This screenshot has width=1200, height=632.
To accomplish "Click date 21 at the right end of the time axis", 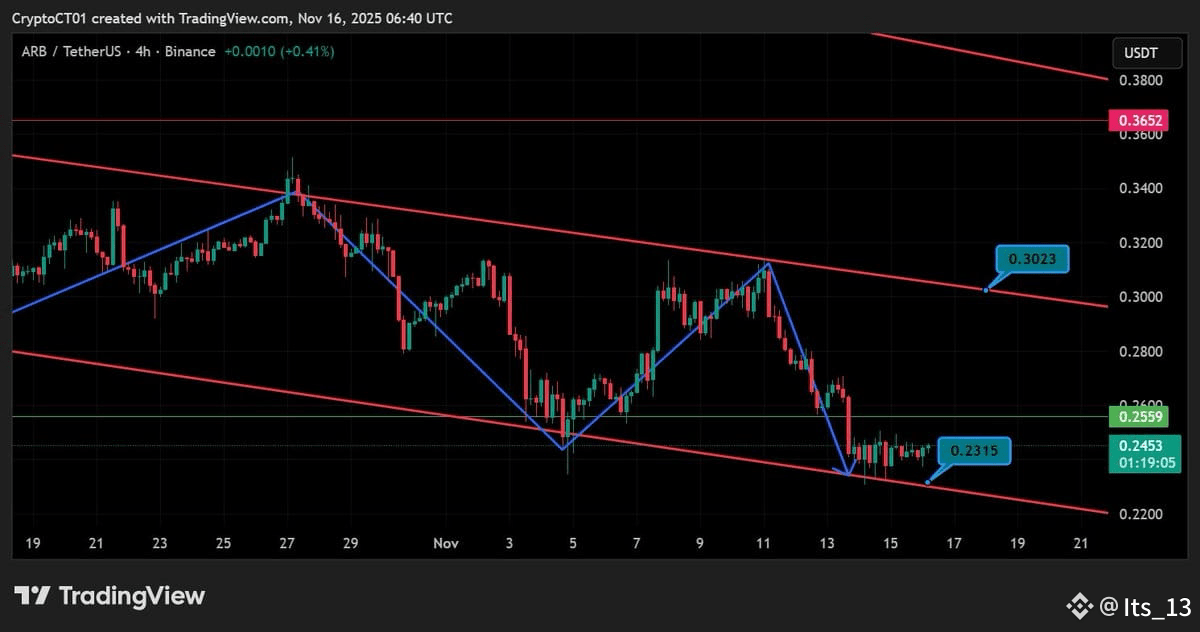I will pos(1080,543).
